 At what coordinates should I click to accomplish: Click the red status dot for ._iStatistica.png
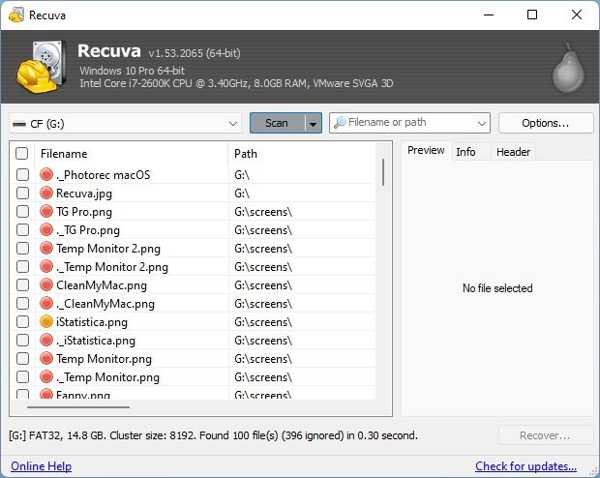click(x=46, y=340)
